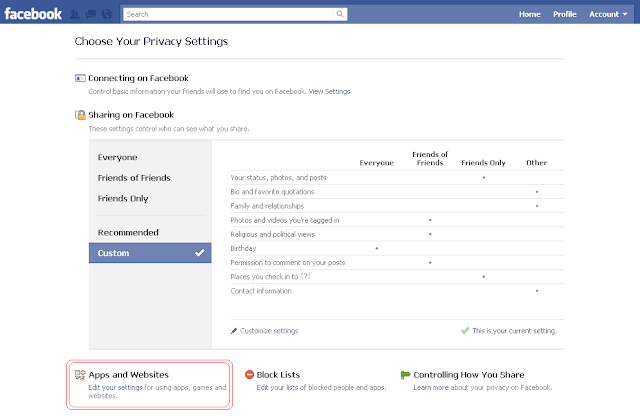This screenshot has width=640, height=417.
Task: Click the Contact information row's Other dot
Action: (x=537, y=291)
